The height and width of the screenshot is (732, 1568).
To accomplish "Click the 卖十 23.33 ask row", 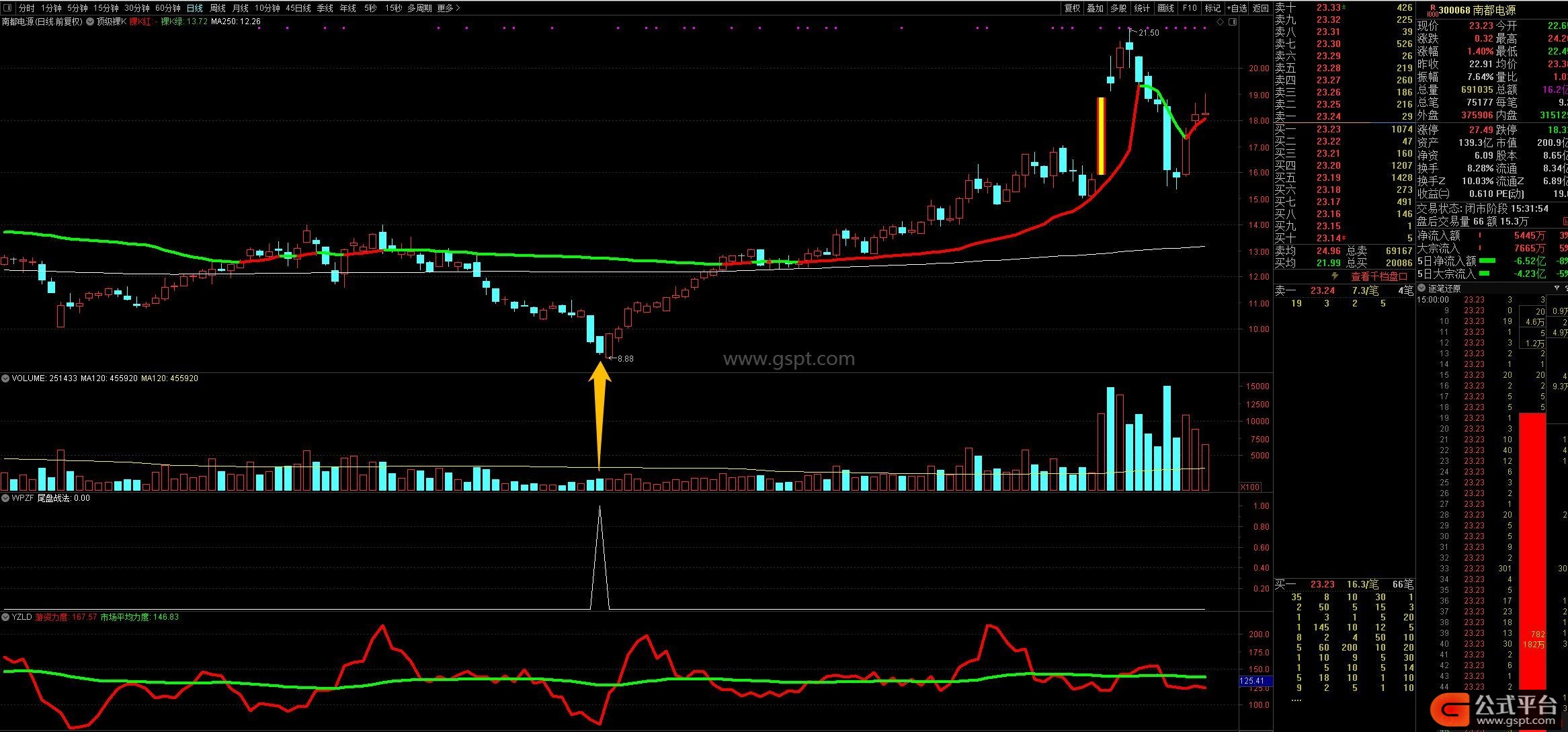I will point(1344,7).
